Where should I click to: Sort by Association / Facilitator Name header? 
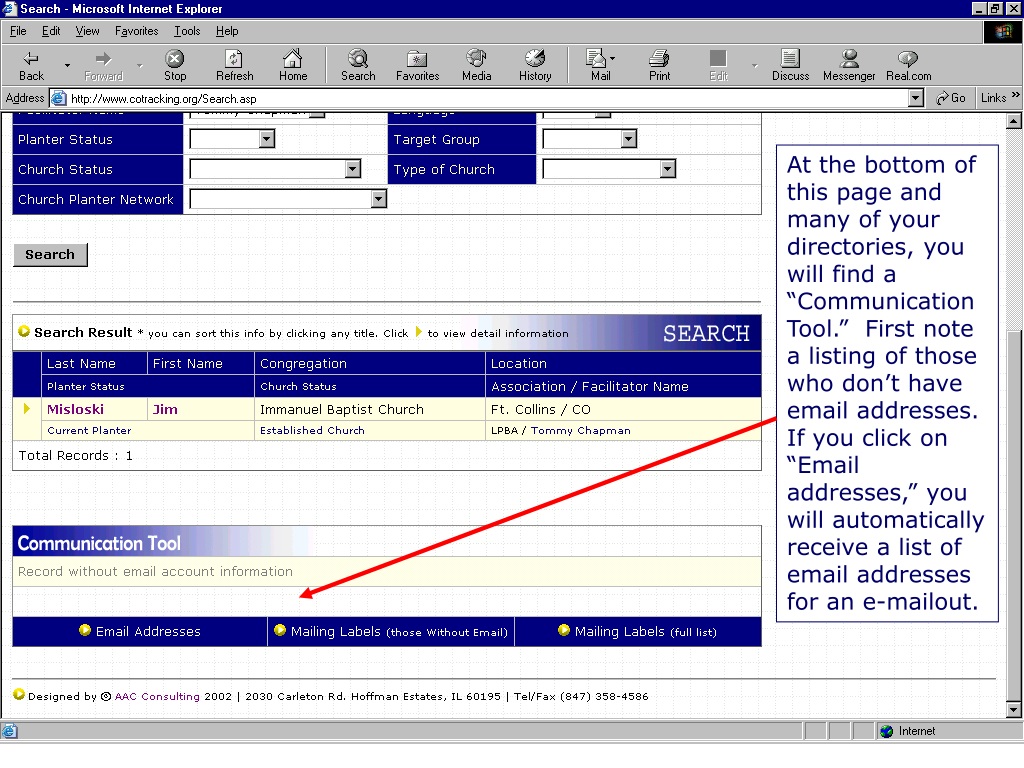[590, 386]
